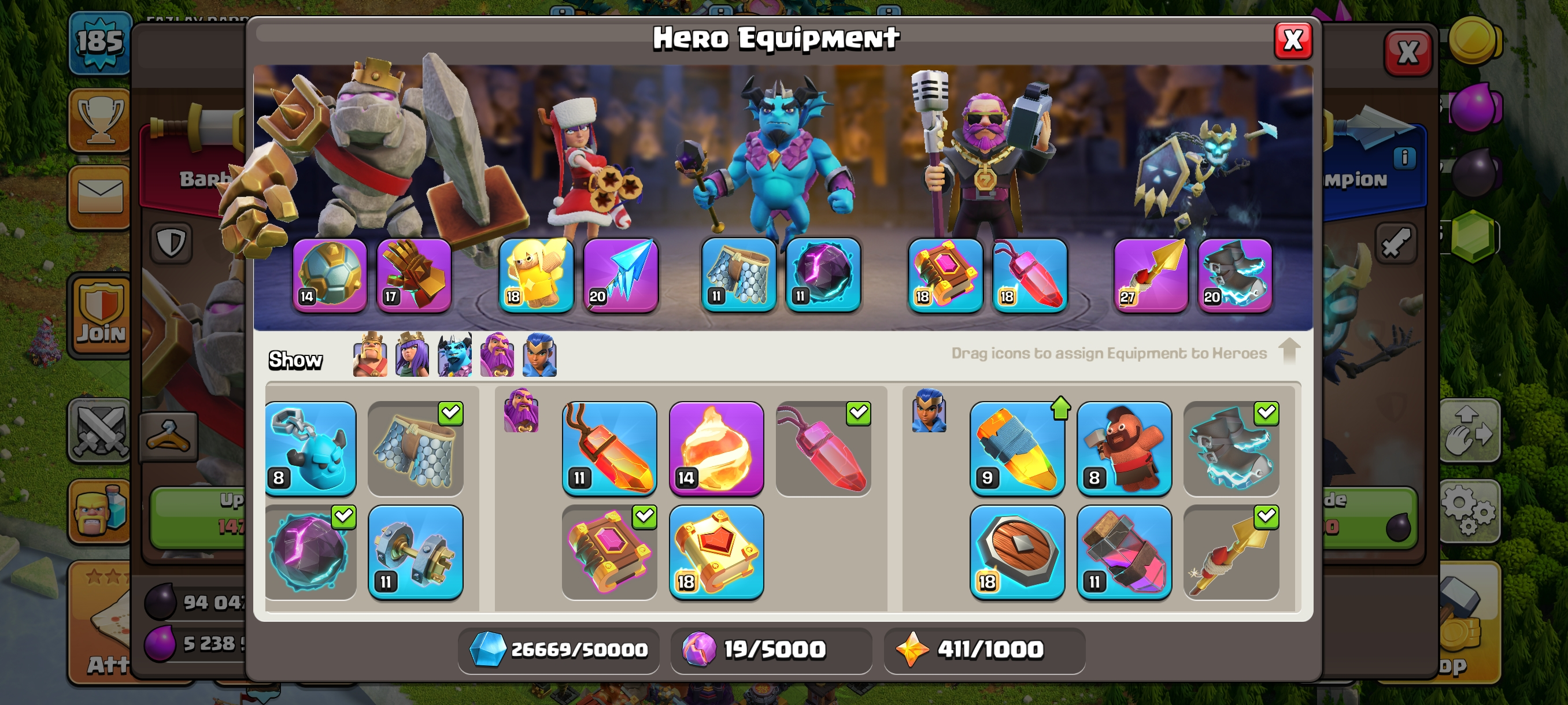Tap the Healing Tome level 18

[x=716, y=552]
